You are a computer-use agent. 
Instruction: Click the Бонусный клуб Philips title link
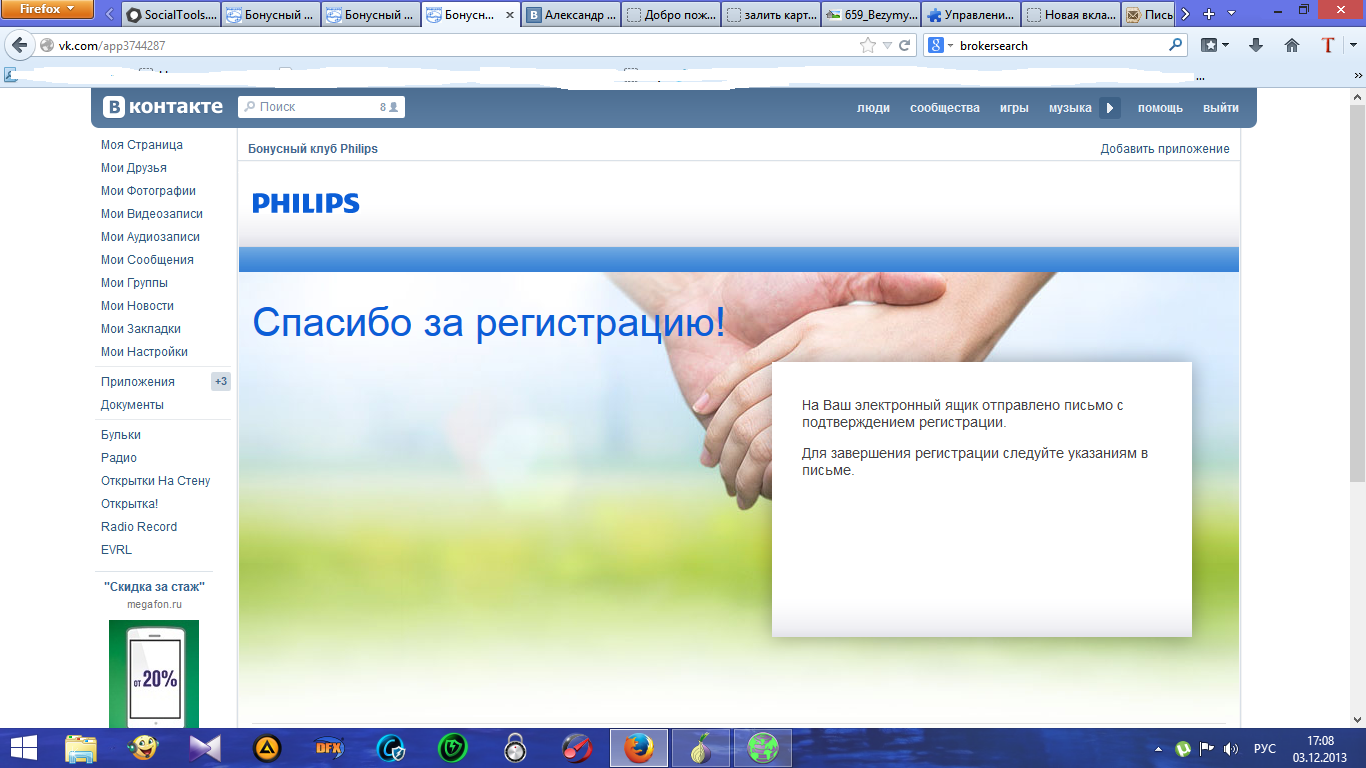pos(313,149)
